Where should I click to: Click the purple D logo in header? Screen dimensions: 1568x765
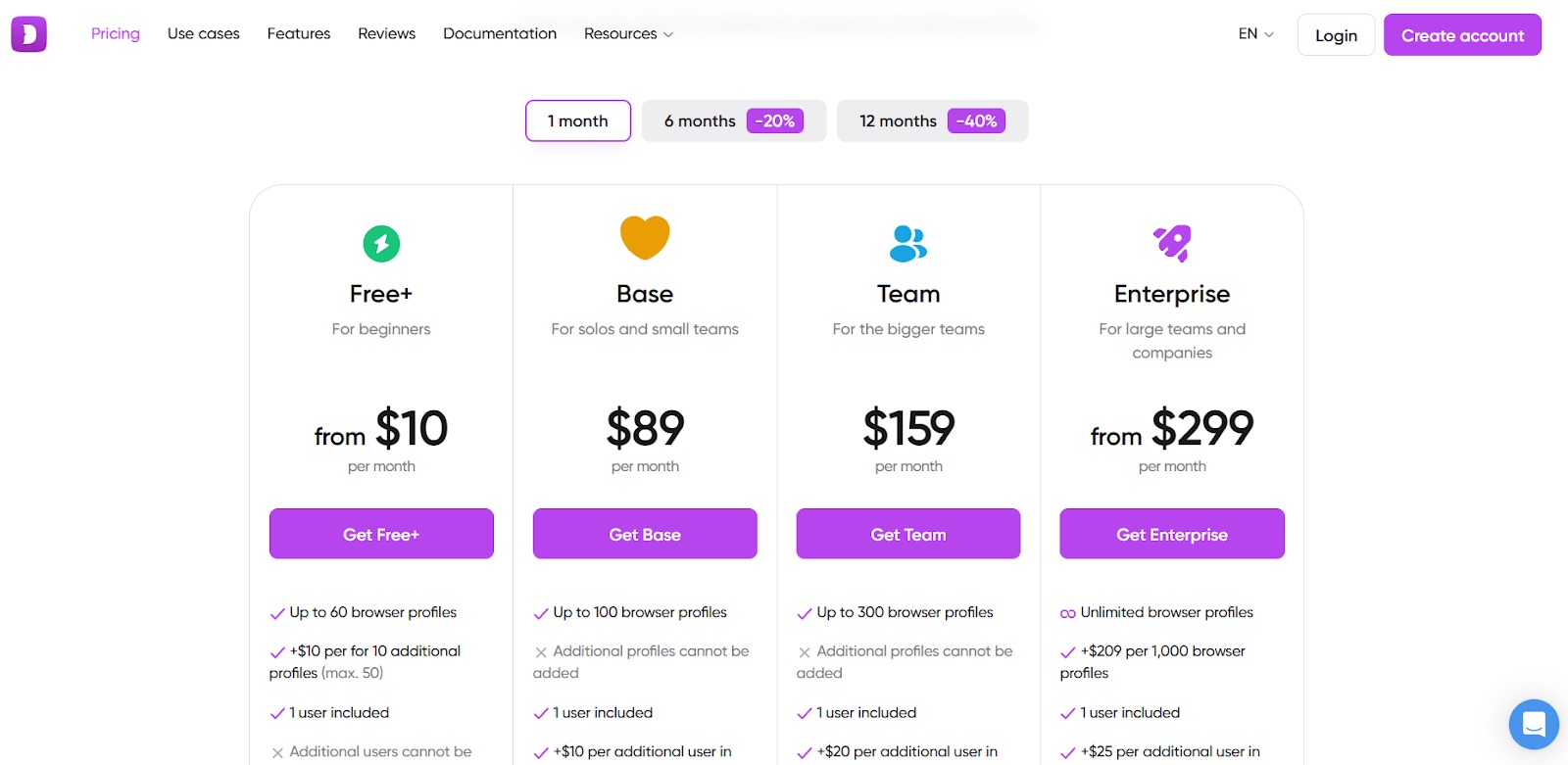(28, 34)
